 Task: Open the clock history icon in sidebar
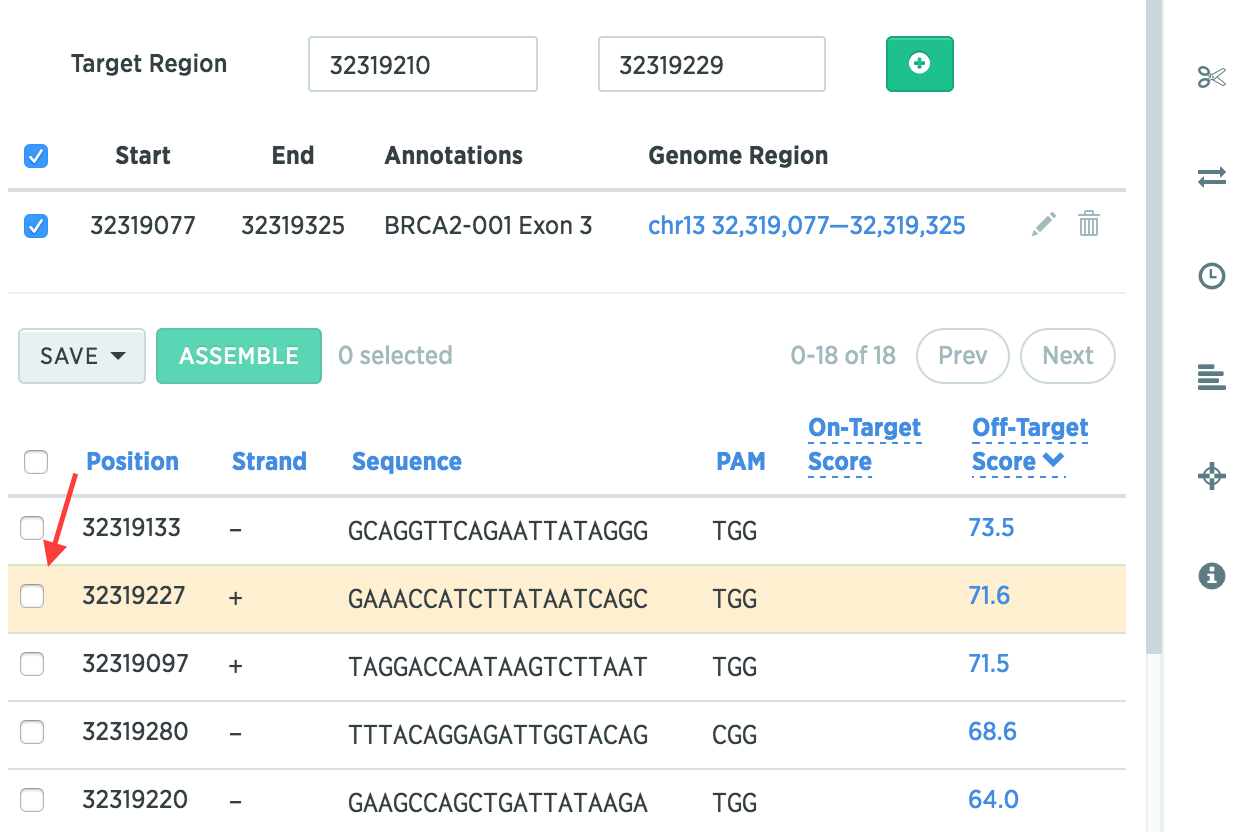(1211, 277)
